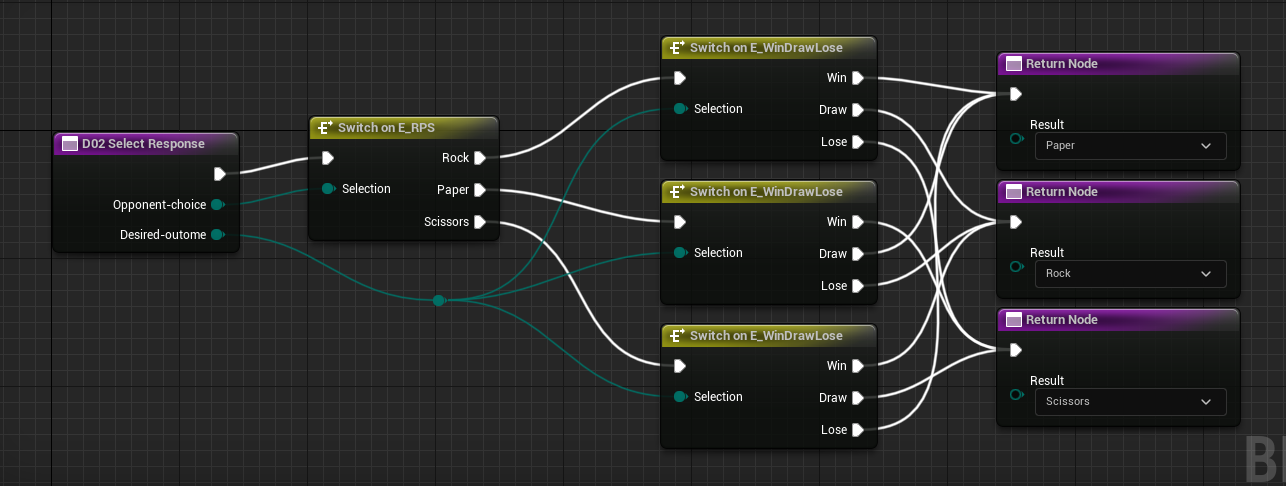Viewport: 1286px width, 486px height.
Task: Click the Desired-outome output pin
Action: click(217, 235)
